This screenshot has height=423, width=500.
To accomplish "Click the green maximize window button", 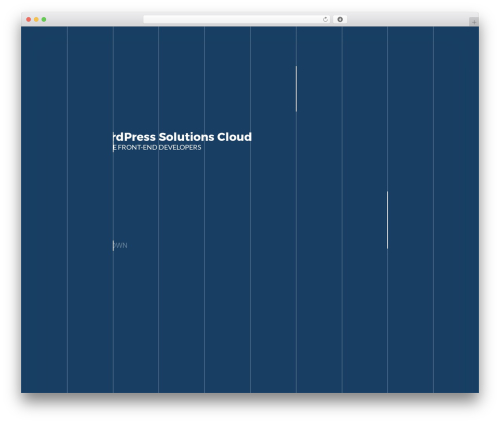I will (44, 20).
